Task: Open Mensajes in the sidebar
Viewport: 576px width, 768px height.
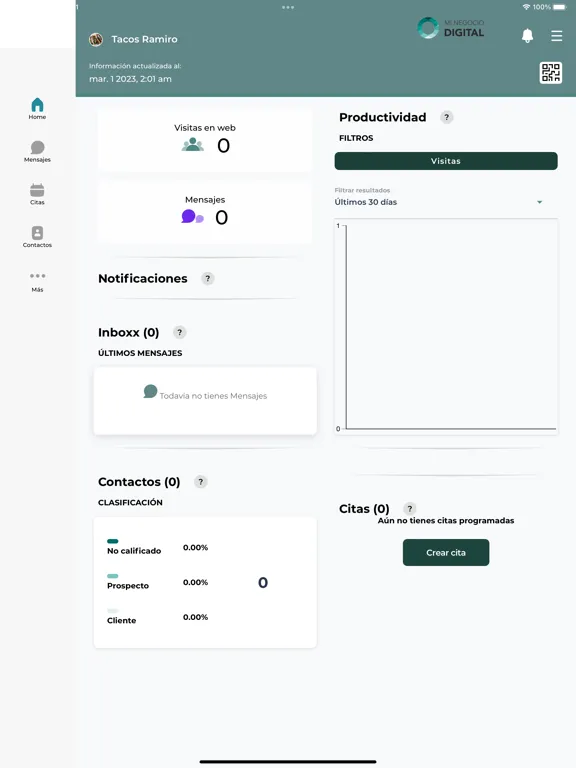Action: (37, 151)
